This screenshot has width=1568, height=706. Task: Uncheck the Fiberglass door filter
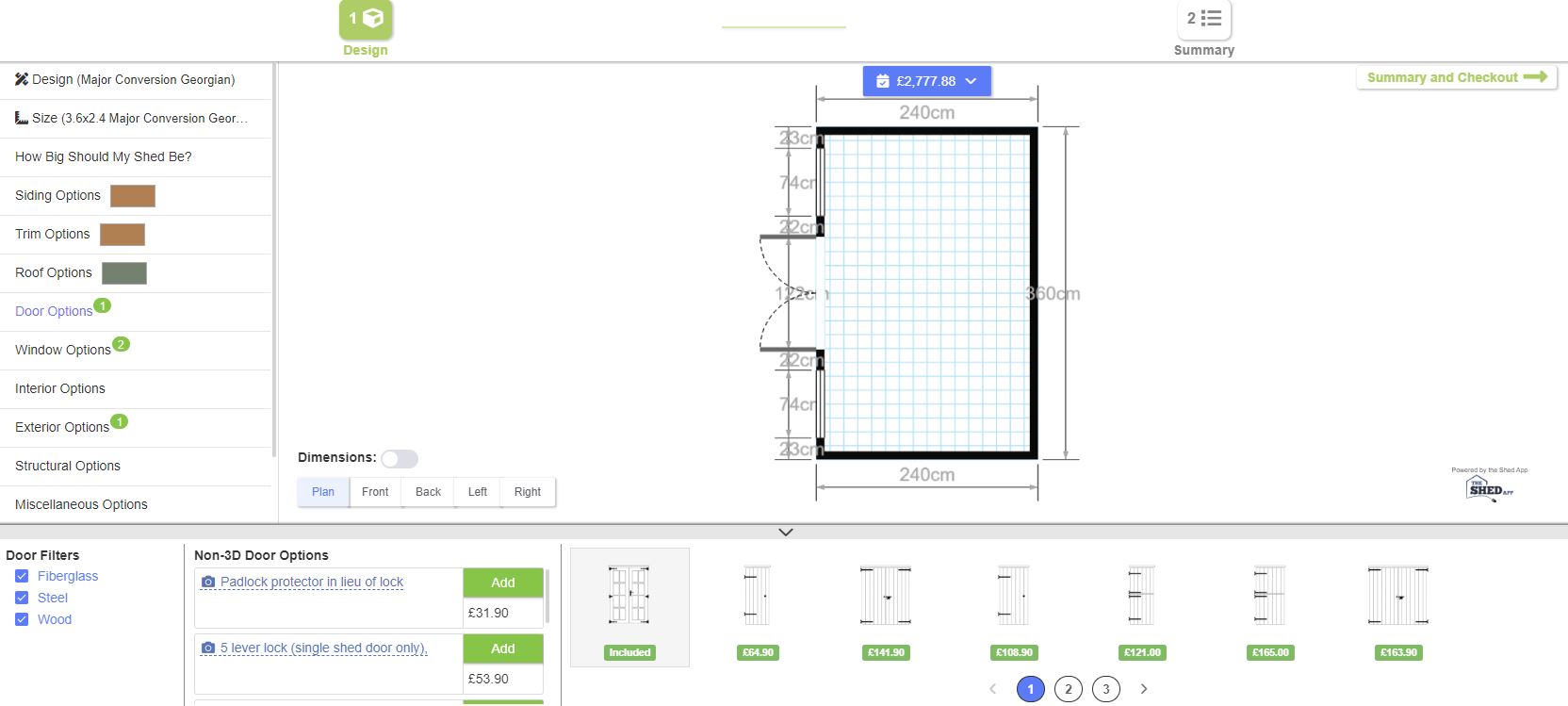tap(22, 576)
